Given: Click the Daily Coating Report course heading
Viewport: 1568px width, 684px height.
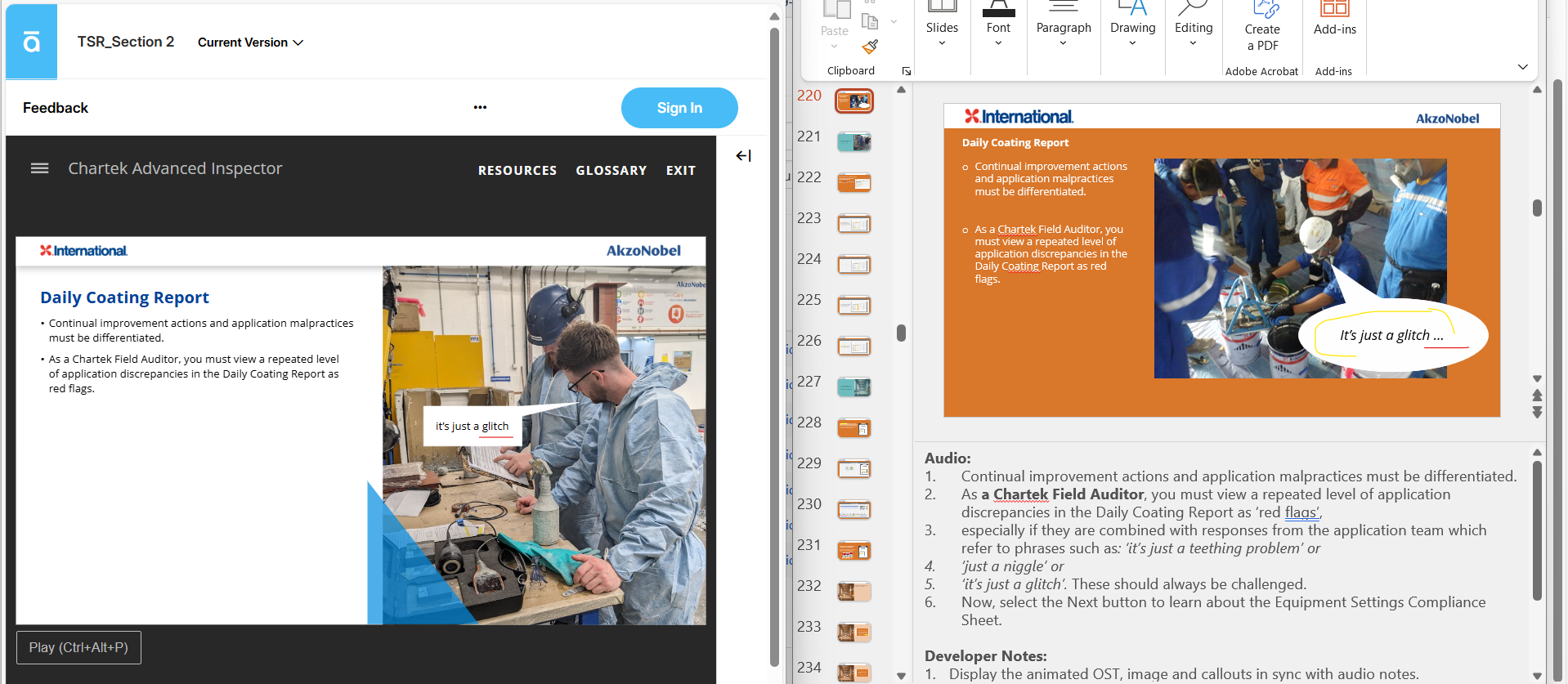Looking at the screenshot, I should (124, 297).
